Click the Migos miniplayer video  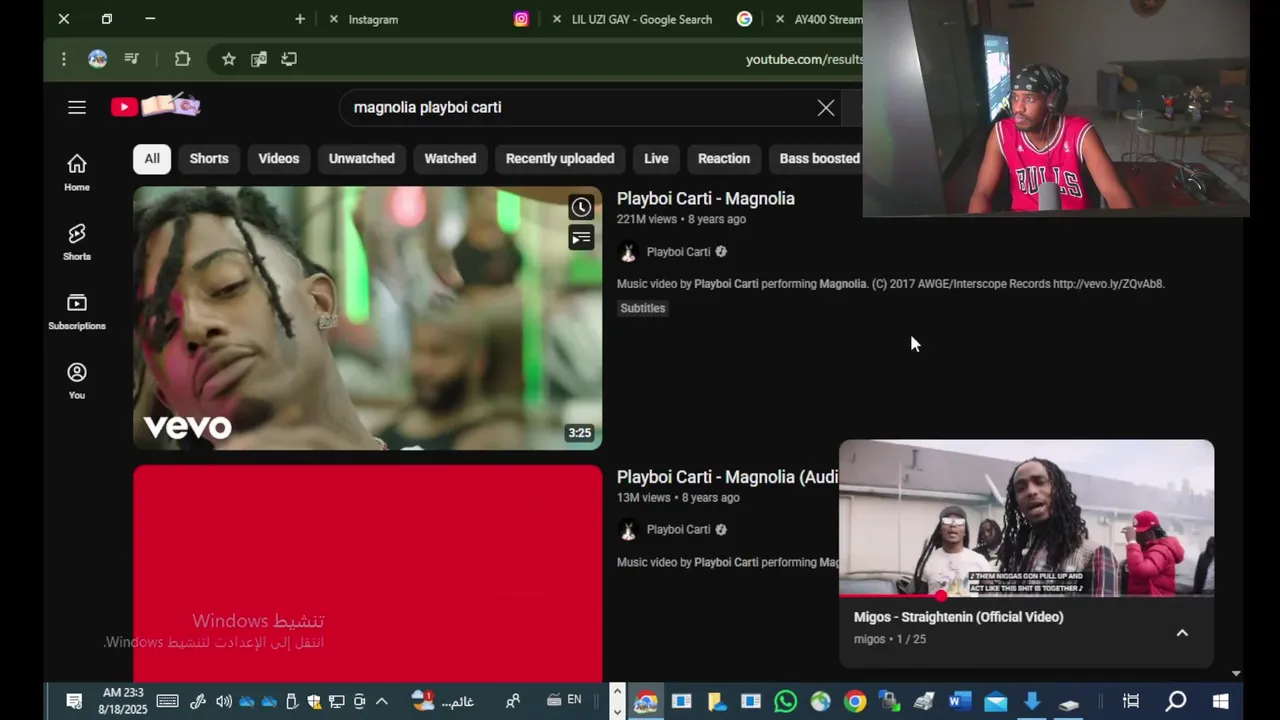(x=1027, y=518)
